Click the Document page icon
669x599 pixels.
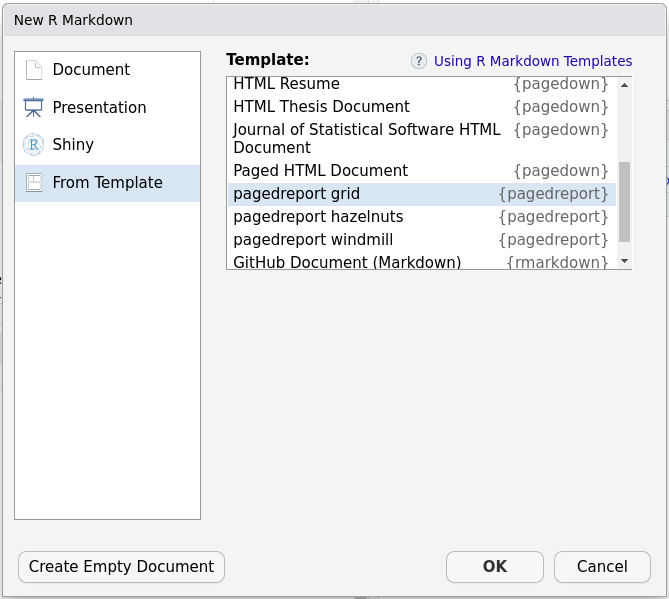click(33, 70)
